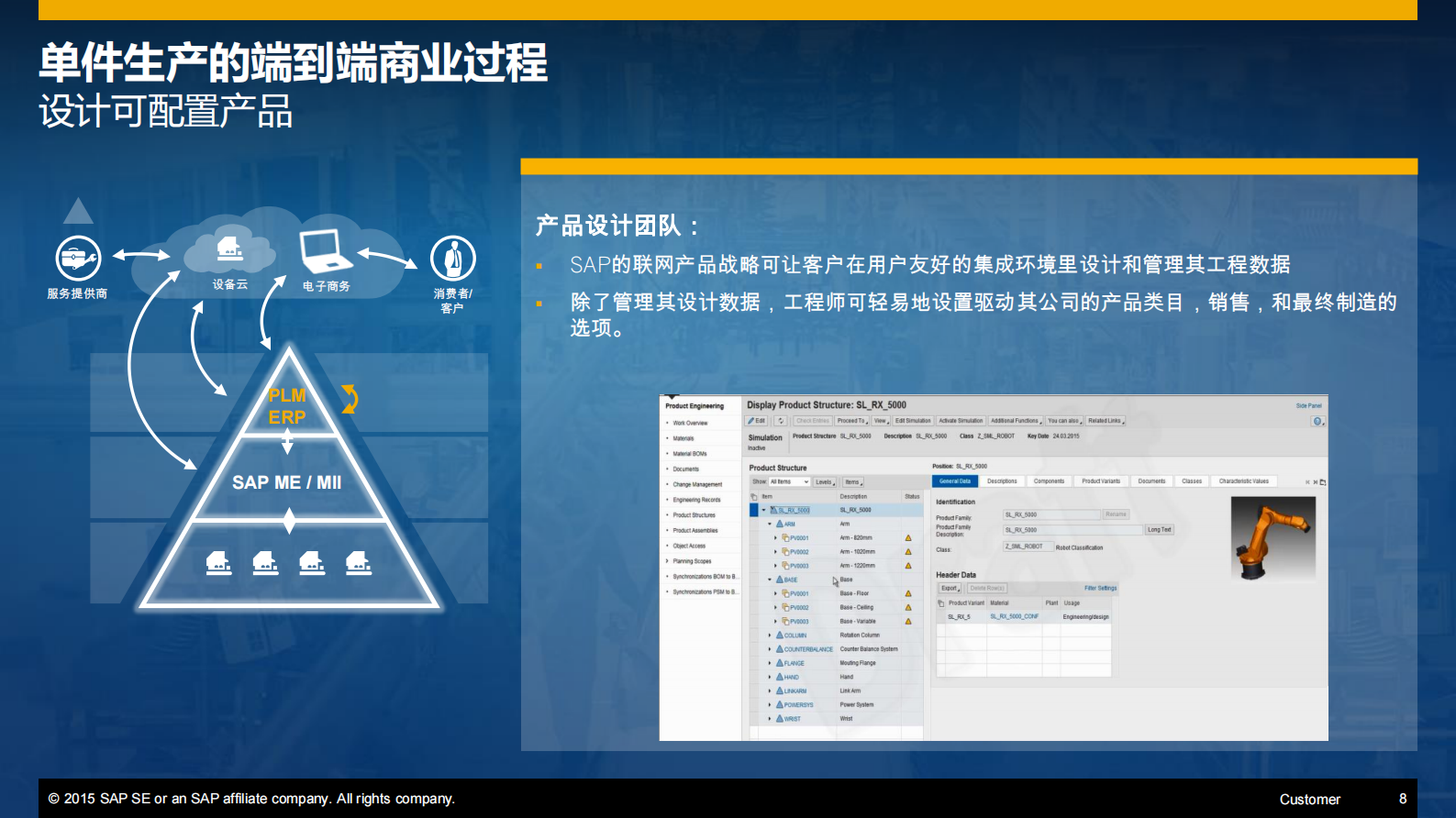
Task: Expand PV0001 under ARM
Action: pyautogui.click(x=776, y=538)
